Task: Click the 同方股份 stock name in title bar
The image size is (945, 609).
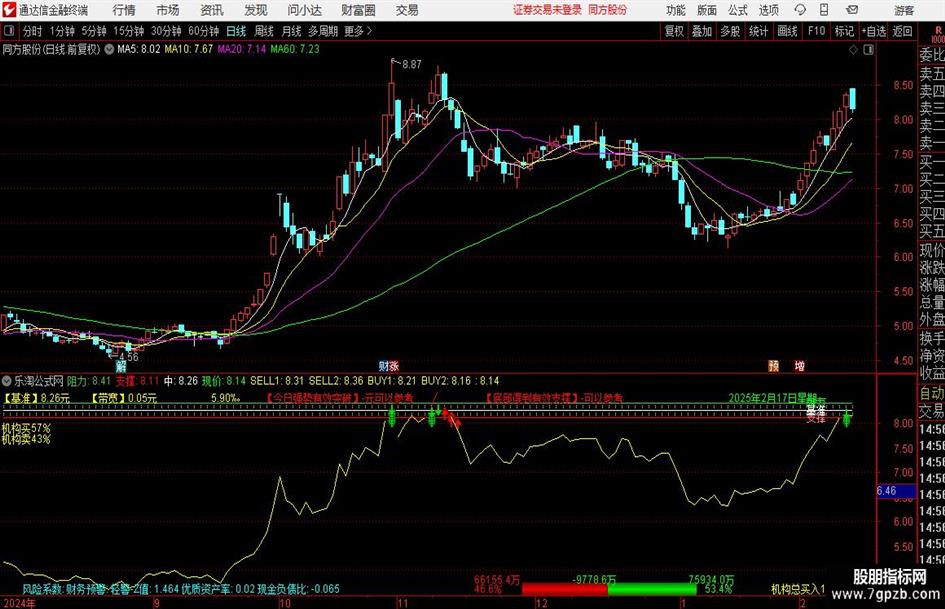Action: point(608,10)
